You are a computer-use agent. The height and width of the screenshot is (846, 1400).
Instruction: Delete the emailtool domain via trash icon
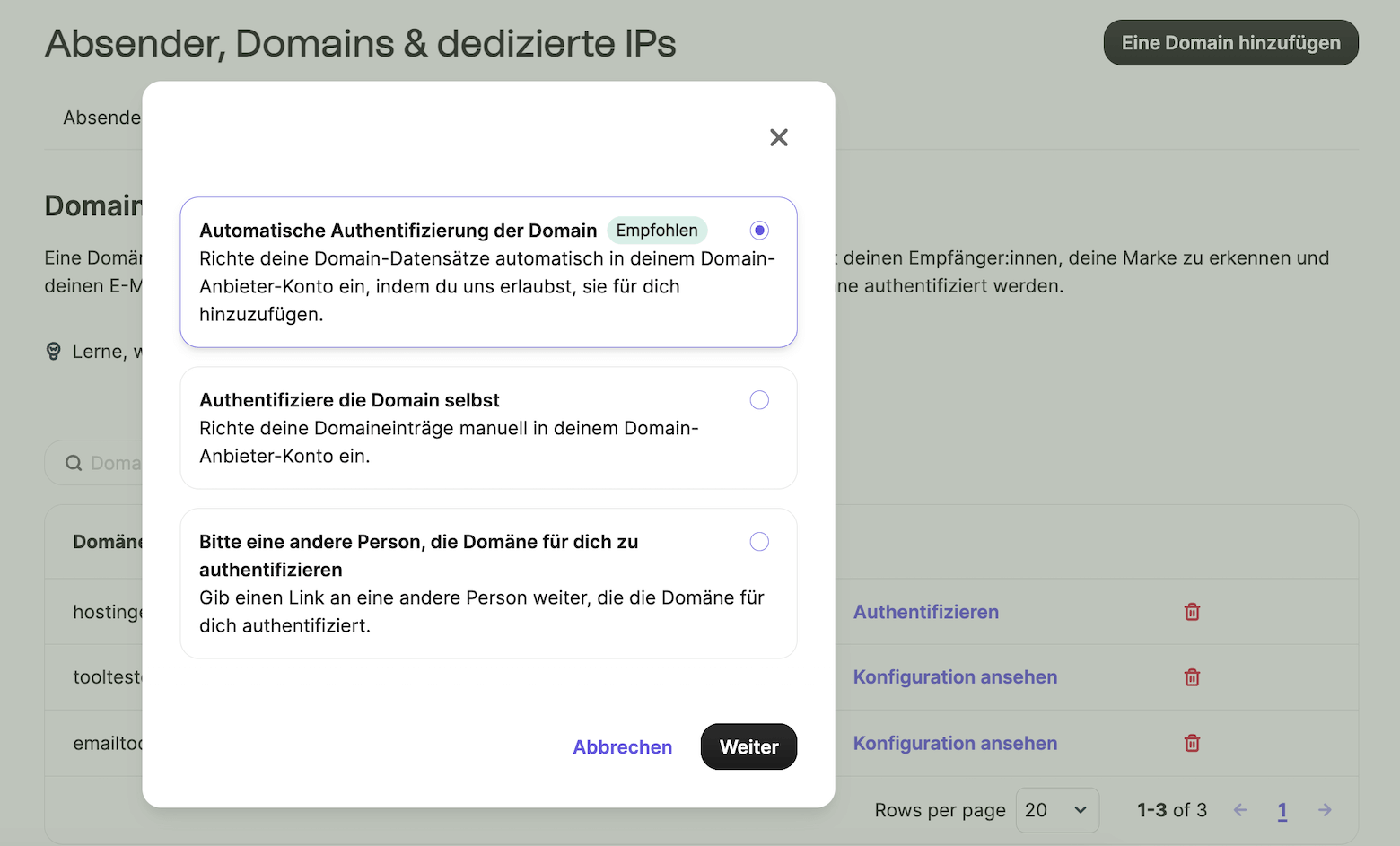pos(1192,743)
